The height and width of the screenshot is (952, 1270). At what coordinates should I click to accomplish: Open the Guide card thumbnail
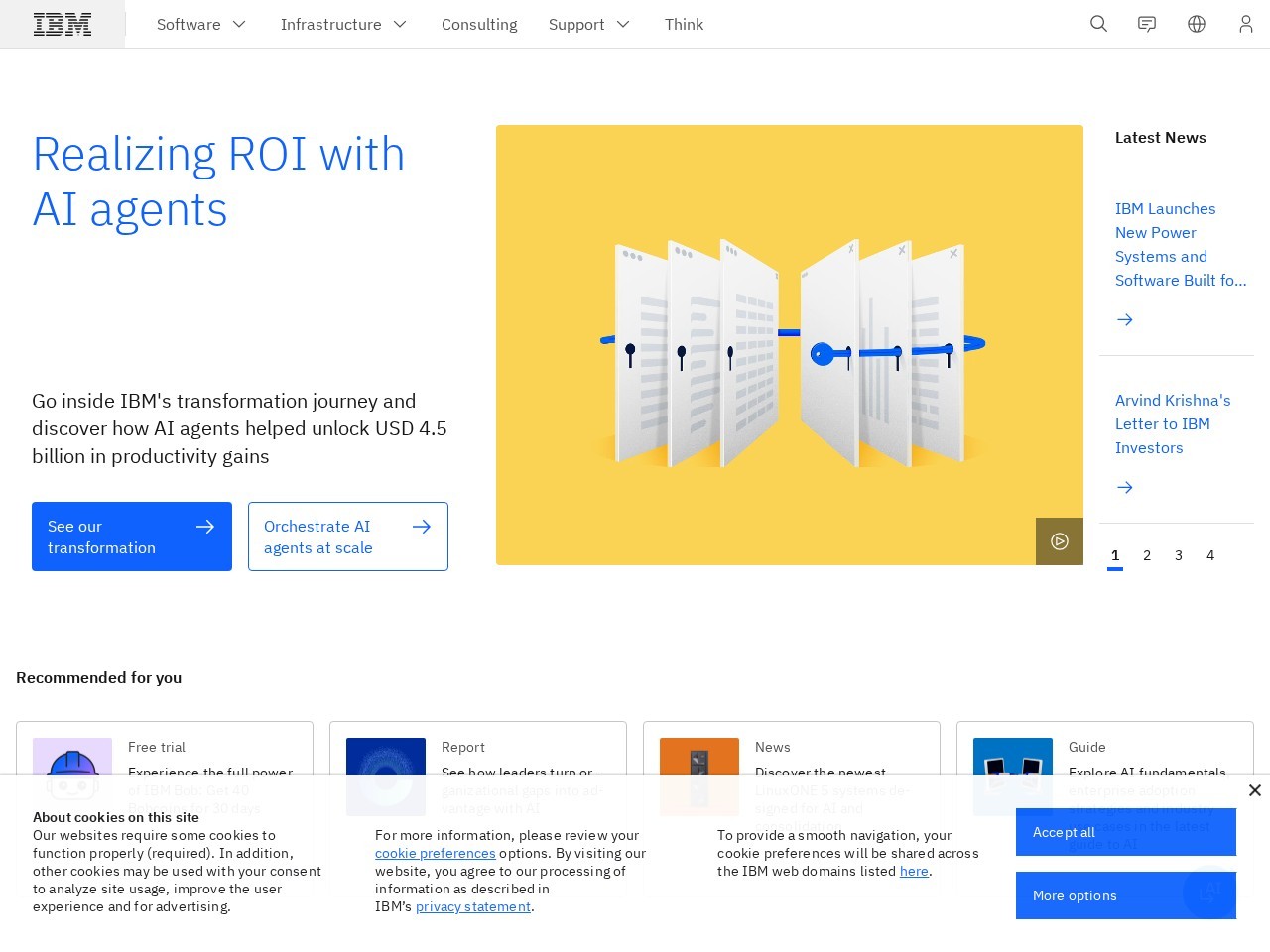click(1013, 776)
